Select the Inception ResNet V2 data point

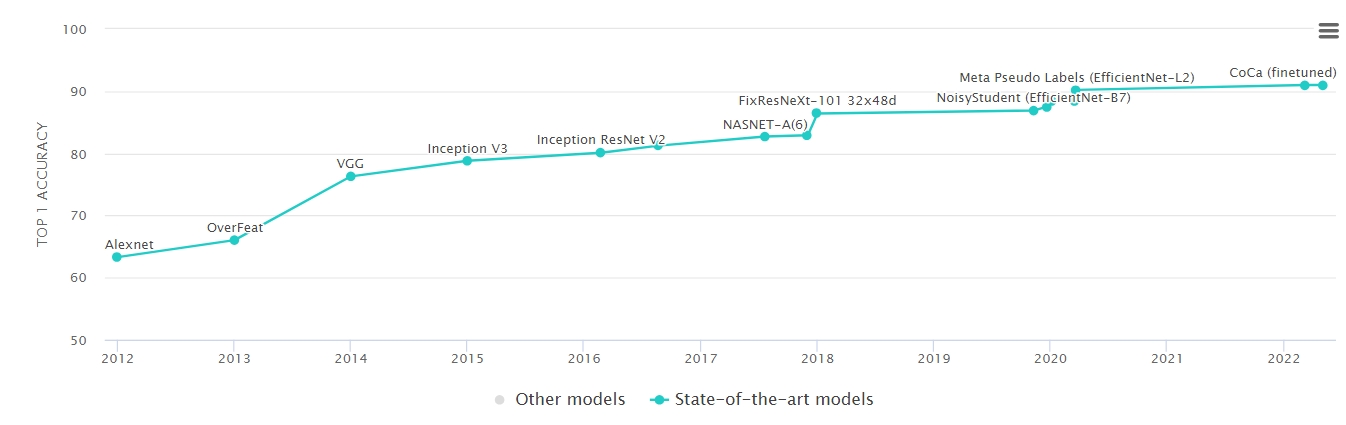point(600,153)
